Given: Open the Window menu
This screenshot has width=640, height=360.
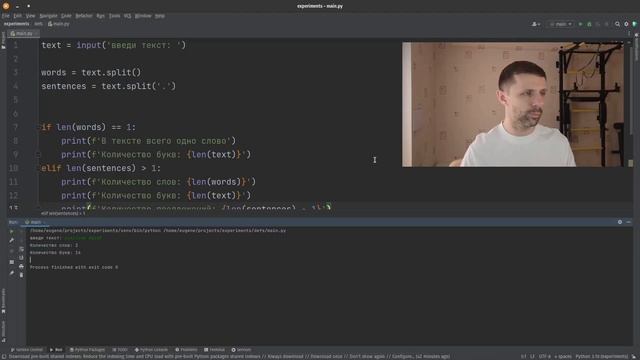Looking at the screenshot, I should pos(143,16).
